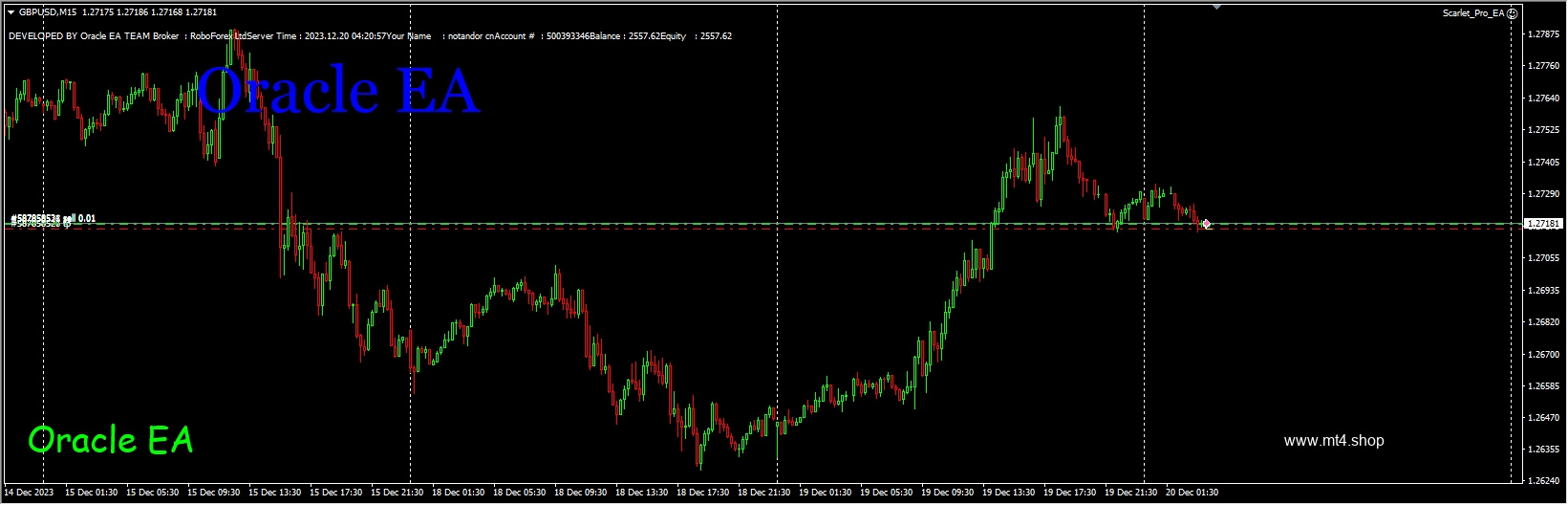Image resolution: width=1568 pixels, height=505 pixels.
Task: Click price scale value 1.26240
Action: coord(1544,482)
